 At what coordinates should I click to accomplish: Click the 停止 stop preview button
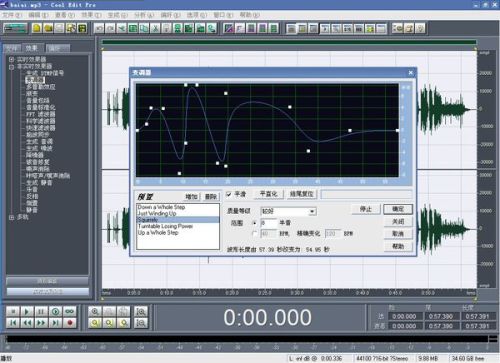pyautogui.click(x=366, y=209)
